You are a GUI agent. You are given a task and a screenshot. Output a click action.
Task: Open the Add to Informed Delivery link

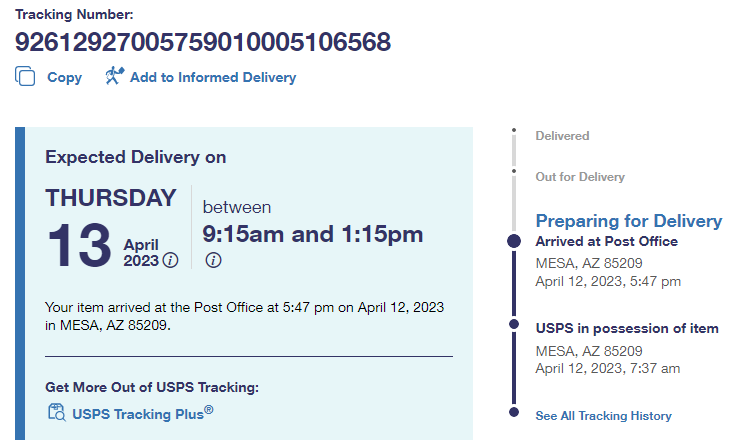point(212,77)
